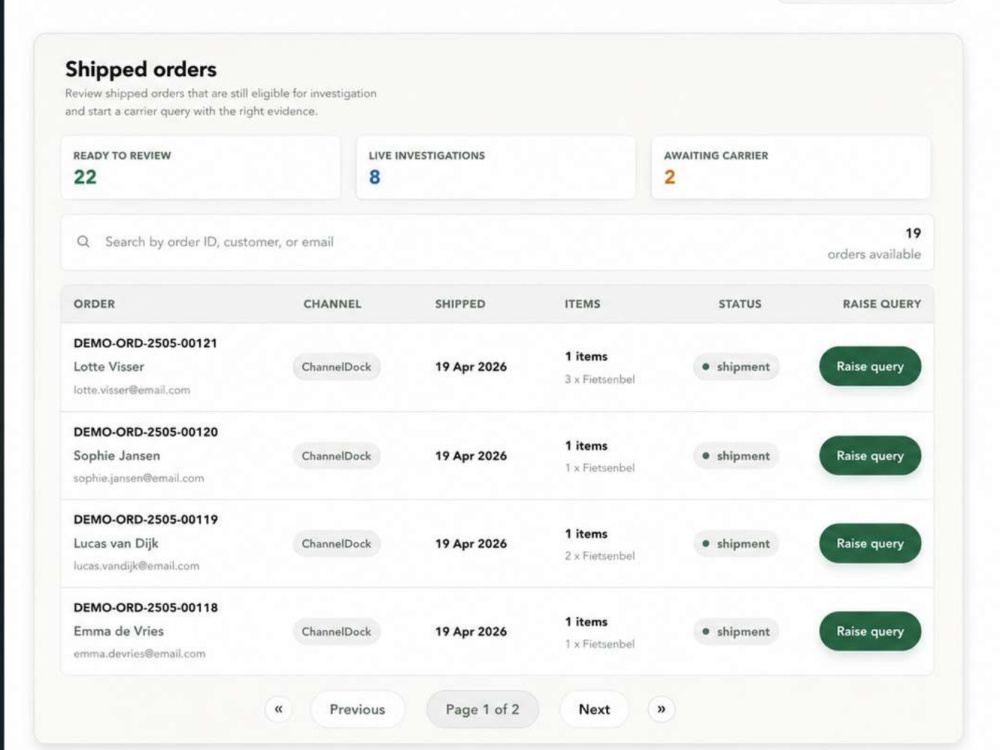Click customer name Emma de Vries
The image size is (1000, 750).
(x=119, y=631)
